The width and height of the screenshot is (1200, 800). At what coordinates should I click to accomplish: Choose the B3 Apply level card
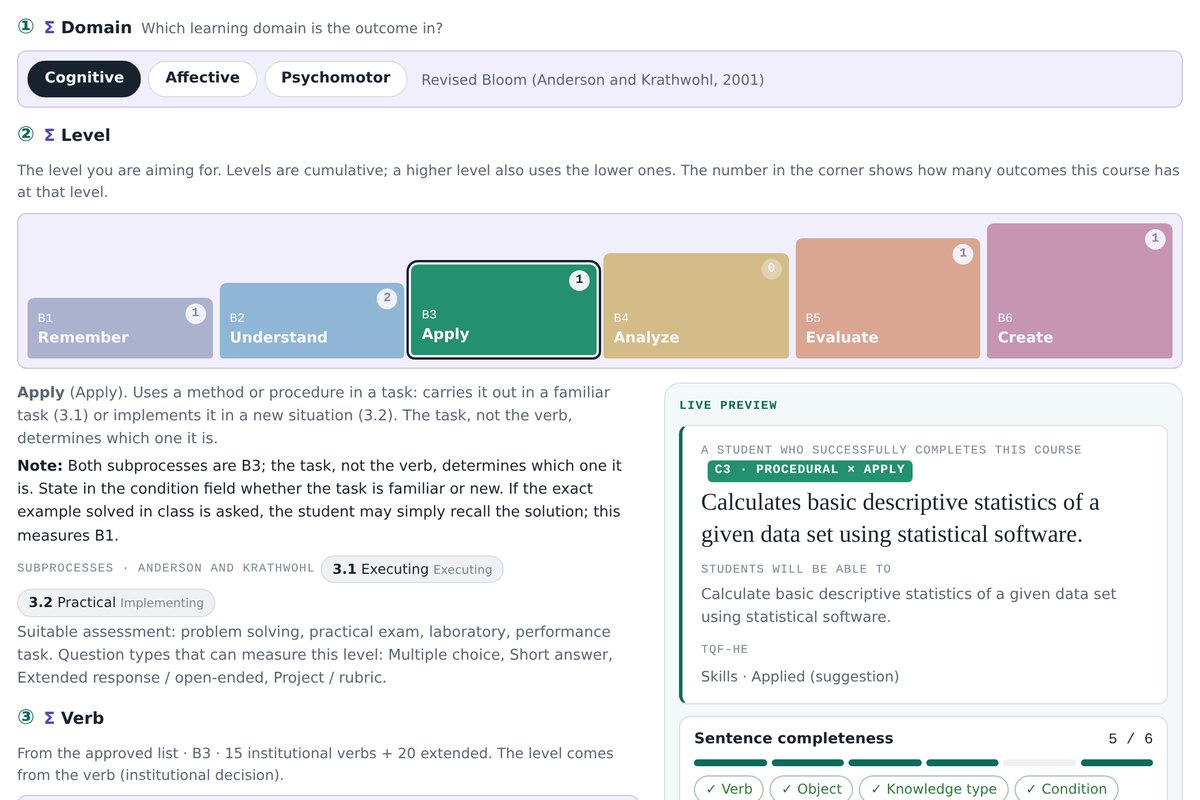point(504,310)
